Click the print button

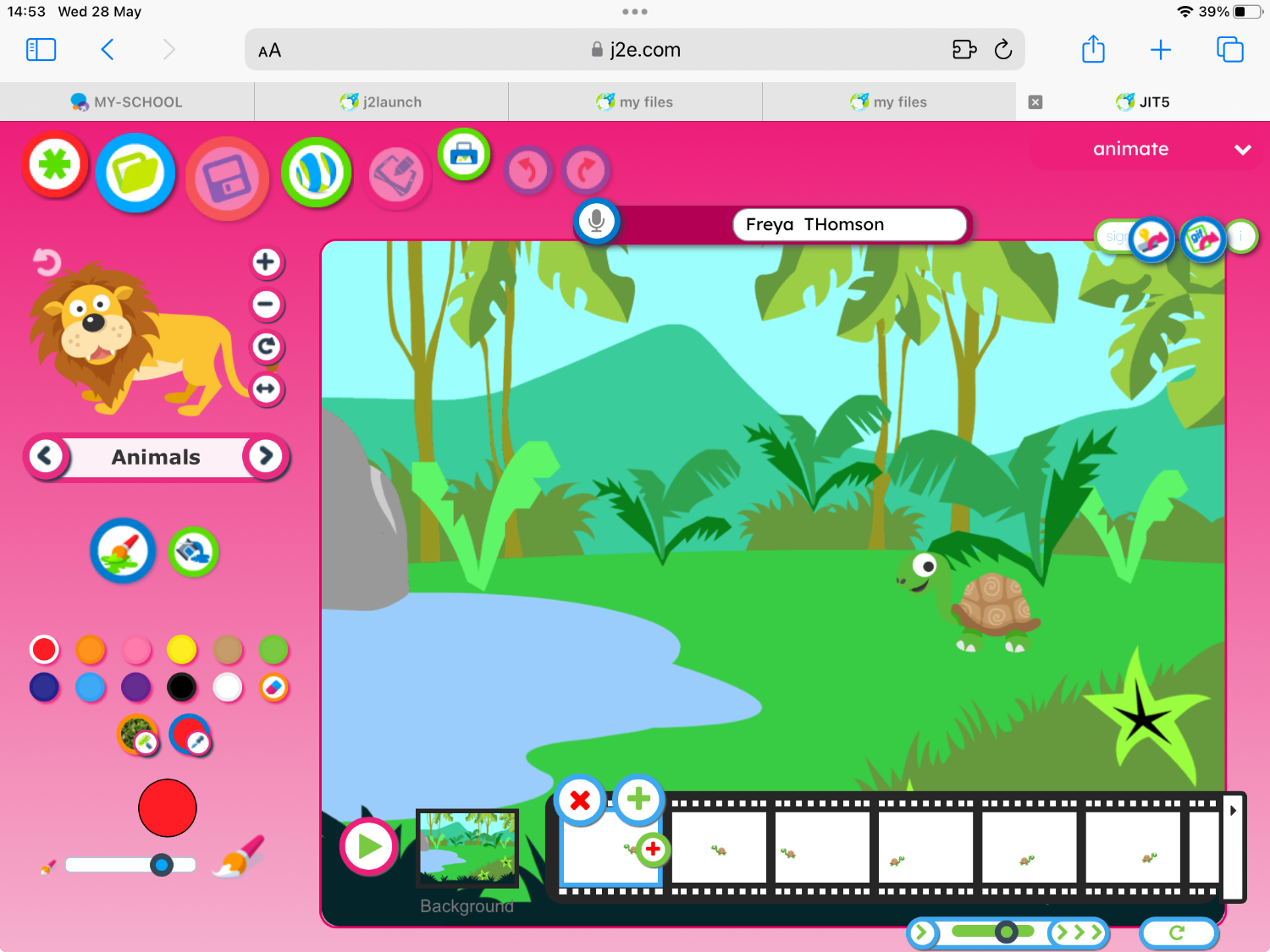pos(464,154)
